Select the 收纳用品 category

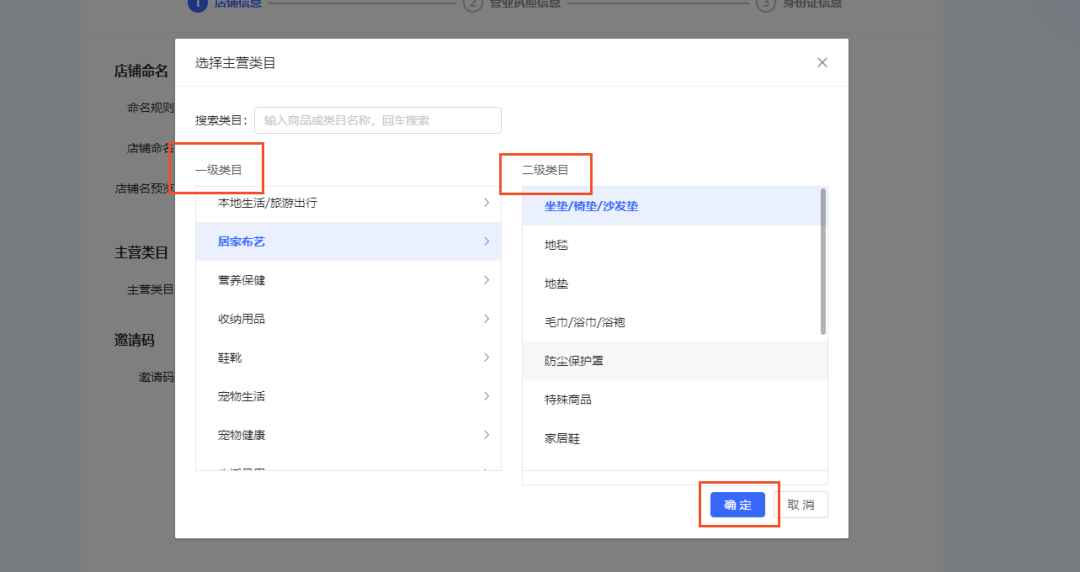pyautogui.click(x=348, y=318)
